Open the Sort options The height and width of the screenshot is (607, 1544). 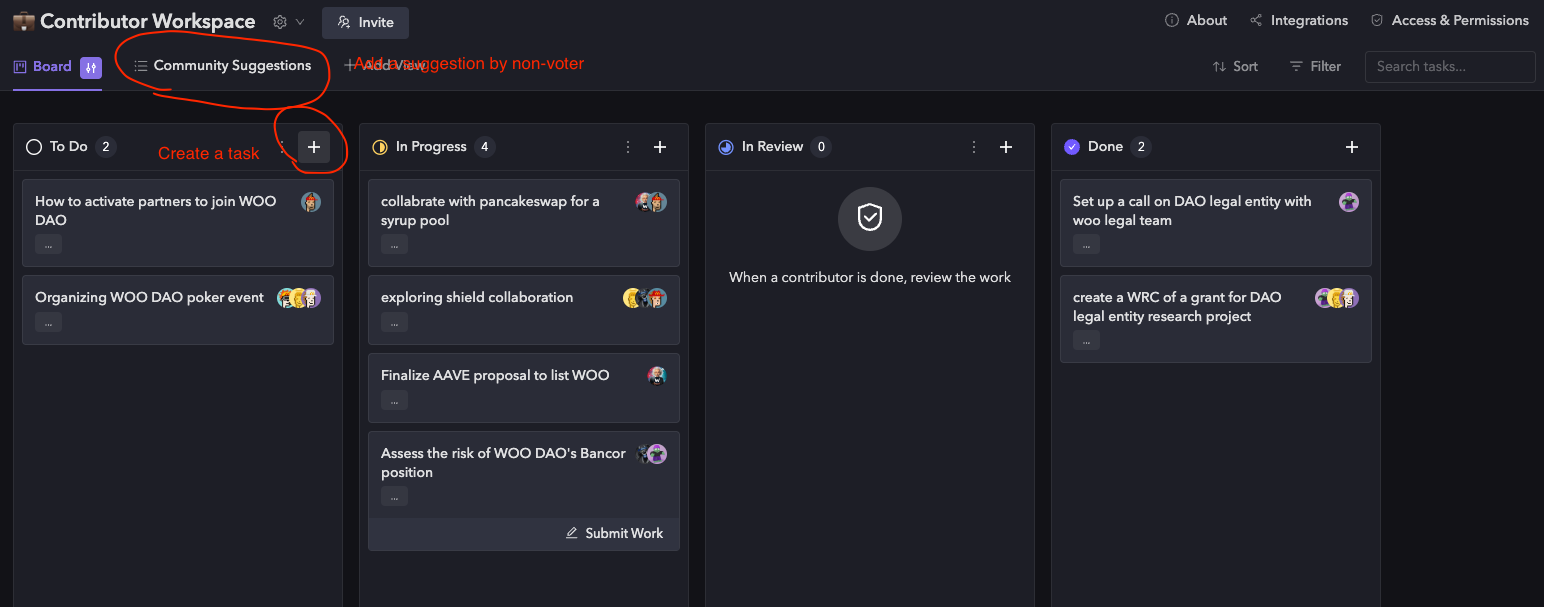click(x=1235, y=66)
